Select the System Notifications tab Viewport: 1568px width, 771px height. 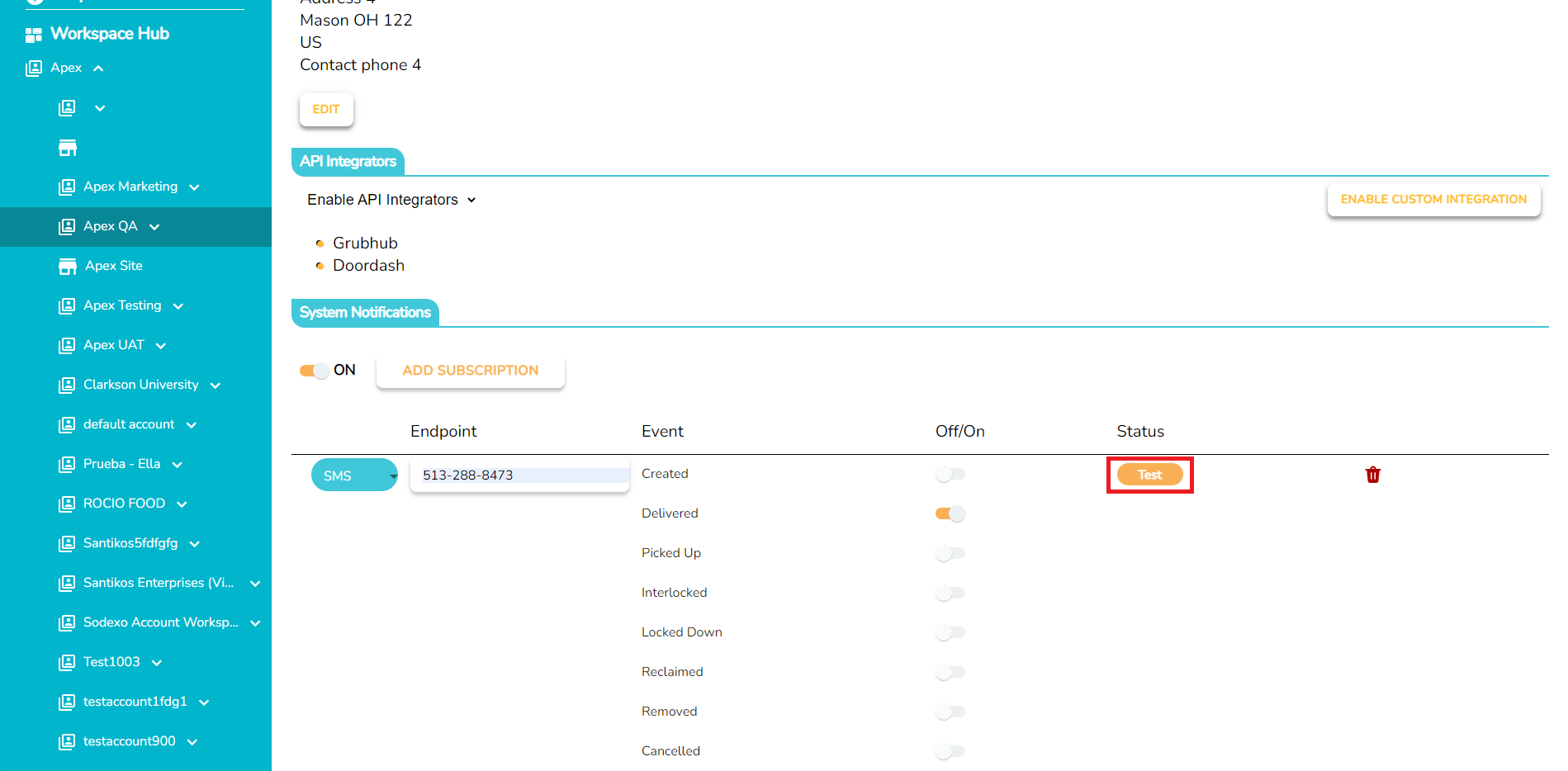(365, 313)
